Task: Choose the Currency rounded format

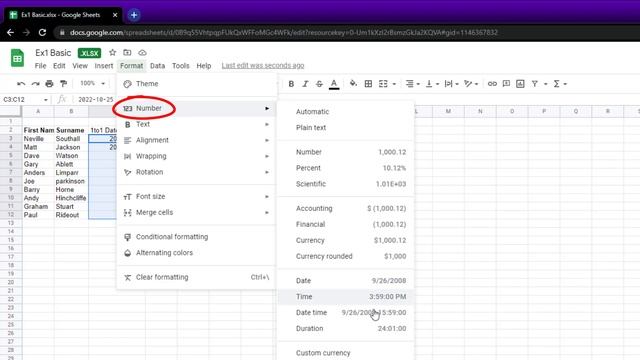Action: pyautogui.click(x=346, y=256)
